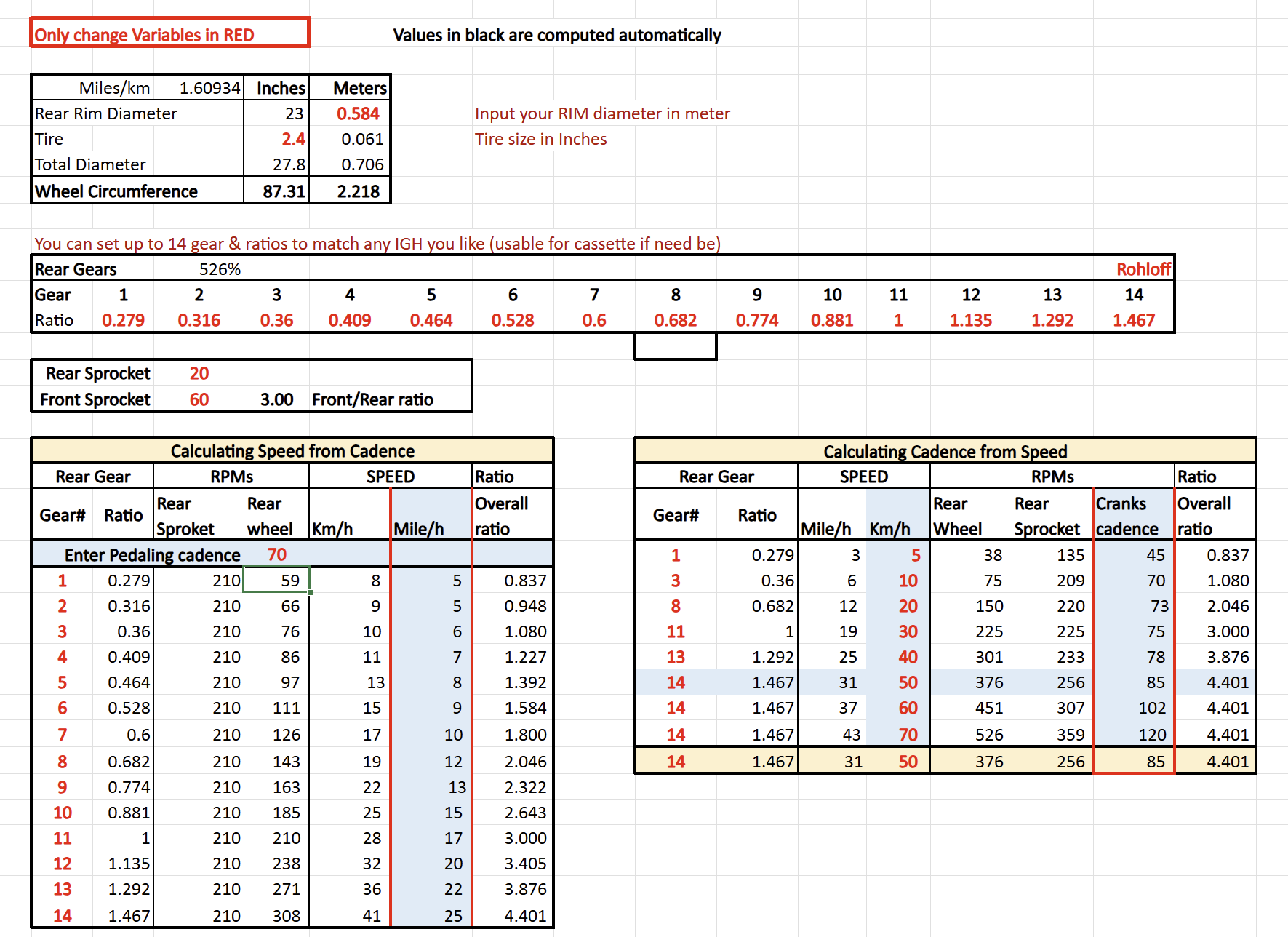Image resolution: width=1288 pixels, height=937 pixels.
Task: Click the Front/Rear ratio value 3.00
Action: pos(276,399)
